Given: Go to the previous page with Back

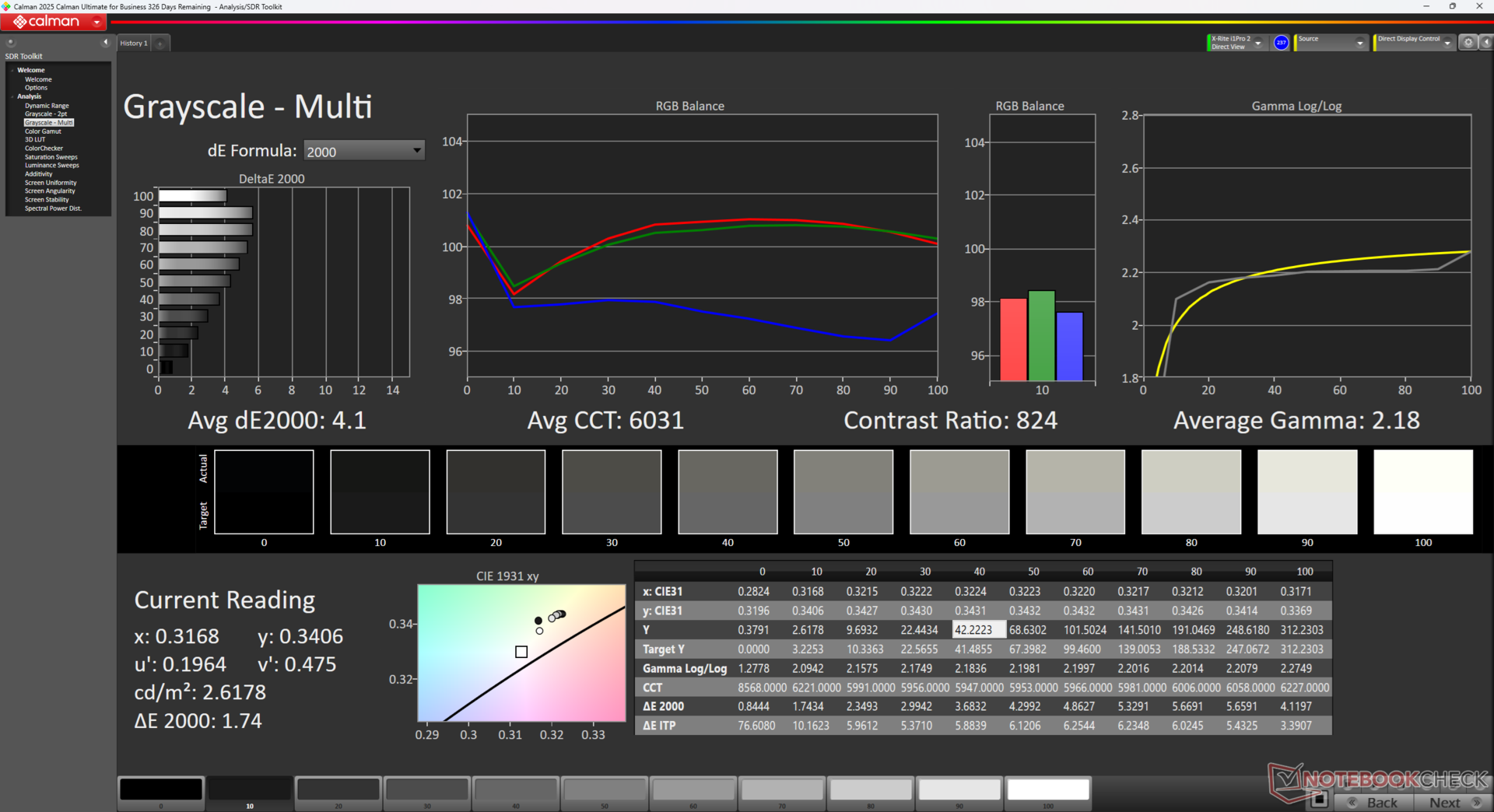Looking at the screenshot, I should click(x=1373, y=802).
